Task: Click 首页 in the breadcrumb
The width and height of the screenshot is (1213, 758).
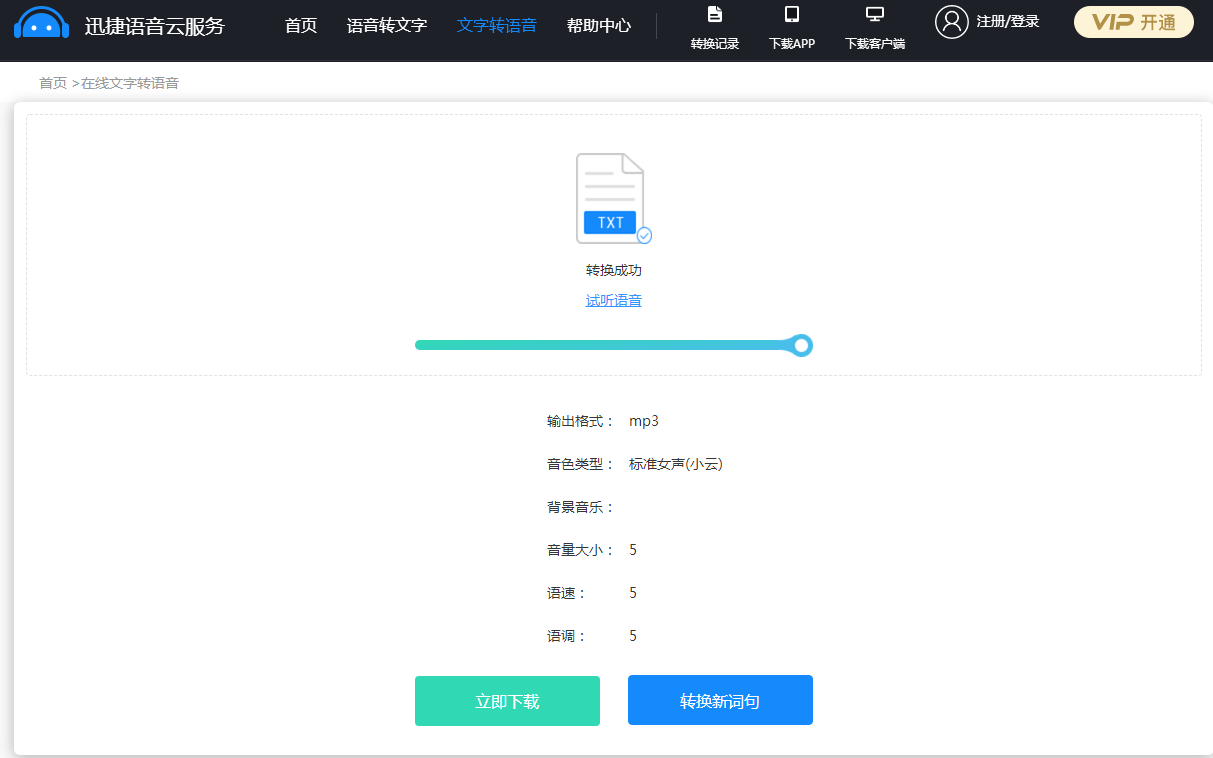Action: [53, 83]
